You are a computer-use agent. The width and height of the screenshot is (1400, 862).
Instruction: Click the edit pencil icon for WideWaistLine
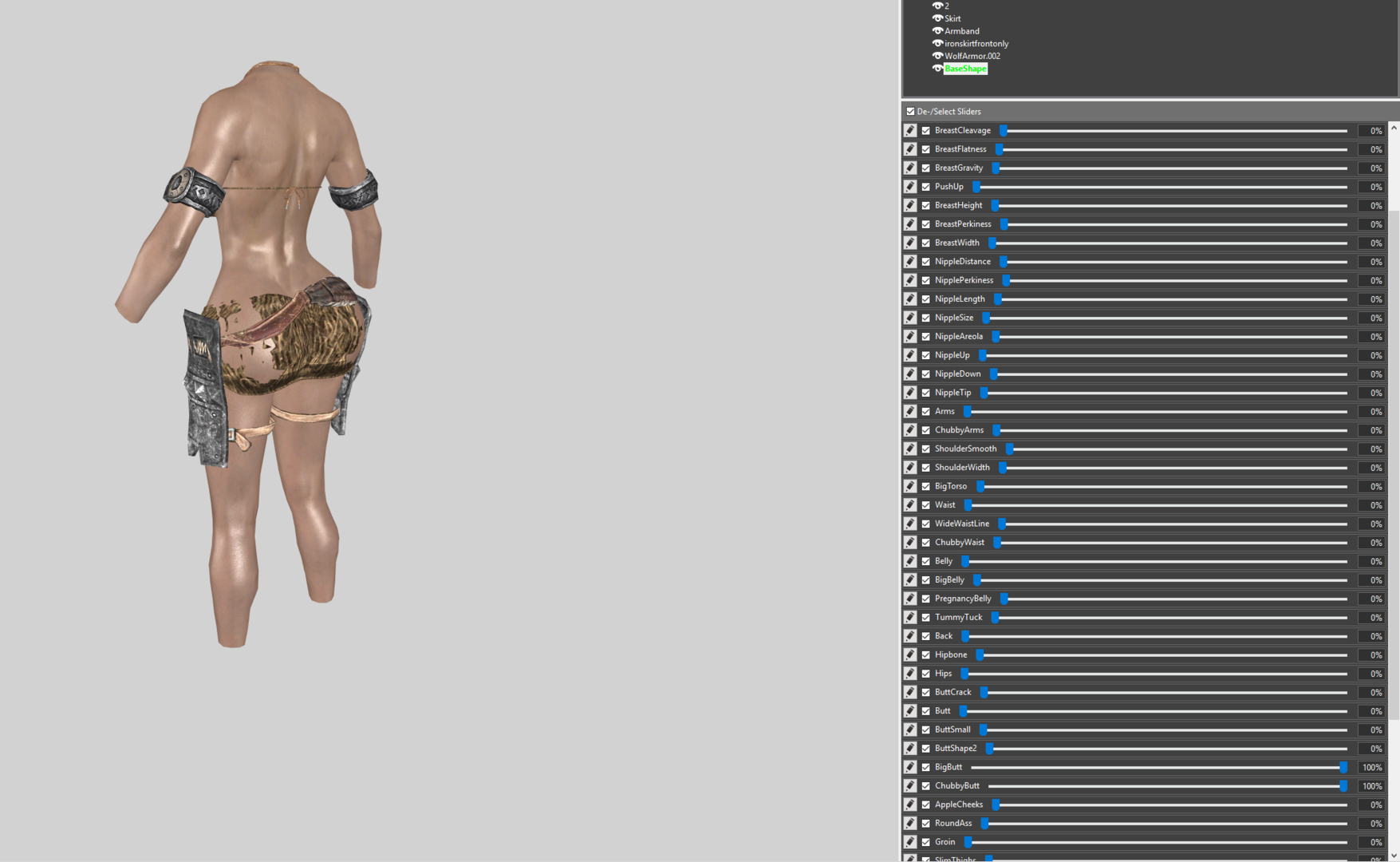[x=910, y=524]
